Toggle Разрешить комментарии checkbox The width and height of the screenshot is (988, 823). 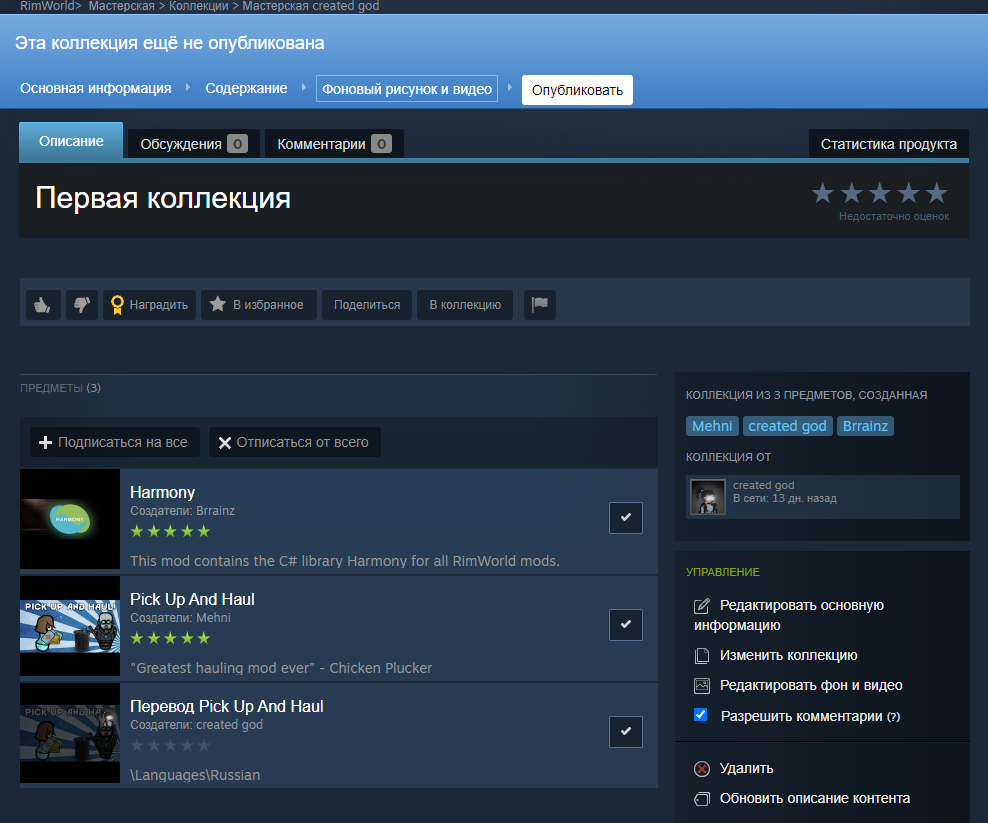(x=701, y=715)
